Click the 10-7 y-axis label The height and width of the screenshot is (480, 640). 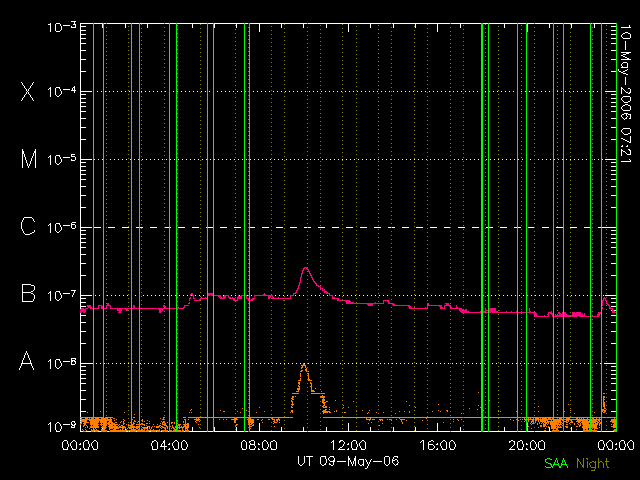coord(62,295)
